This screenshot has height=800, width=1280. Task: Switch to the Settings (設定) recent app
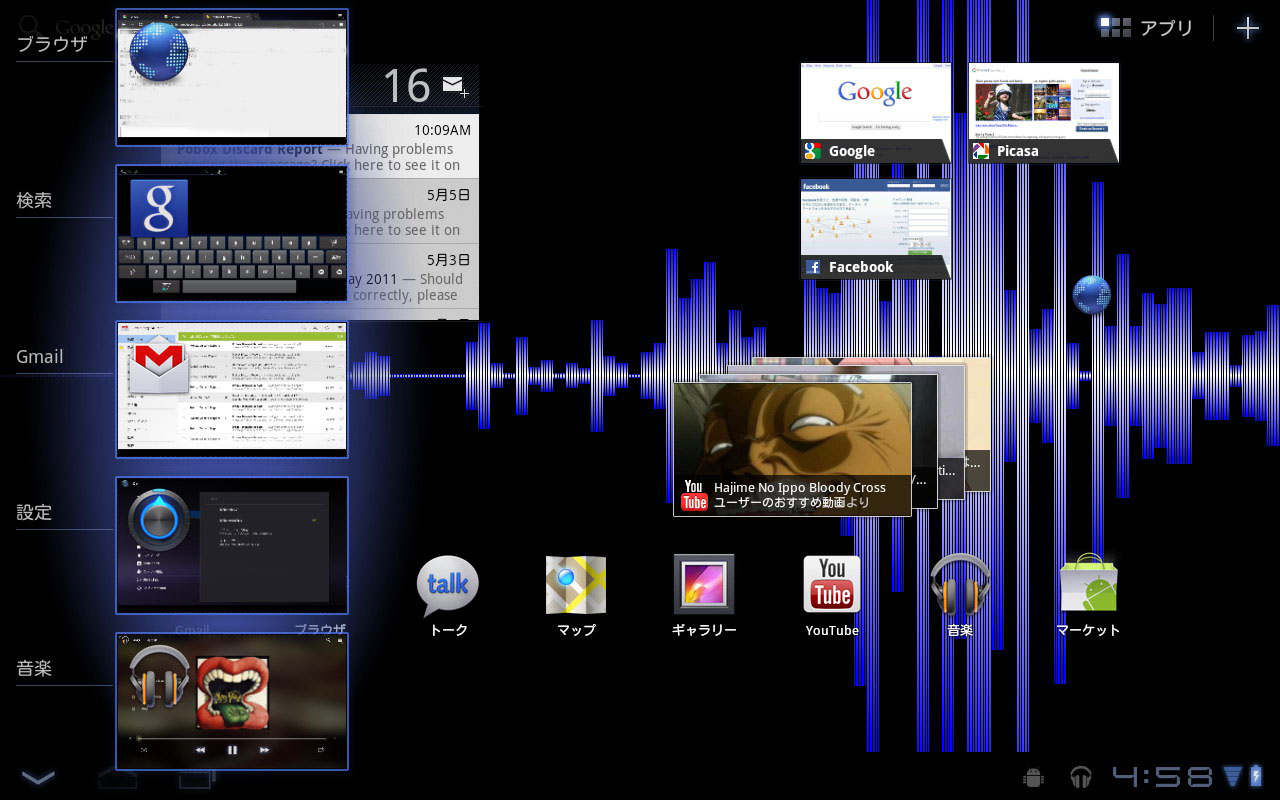pyautogui.click(x=232, y=546)
